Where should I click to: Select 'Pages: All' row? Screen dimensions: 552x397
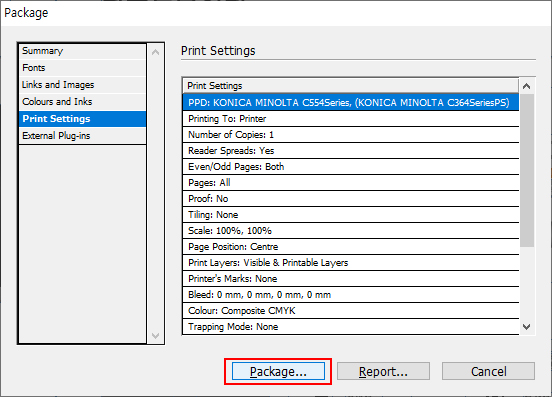click(351, 183)
